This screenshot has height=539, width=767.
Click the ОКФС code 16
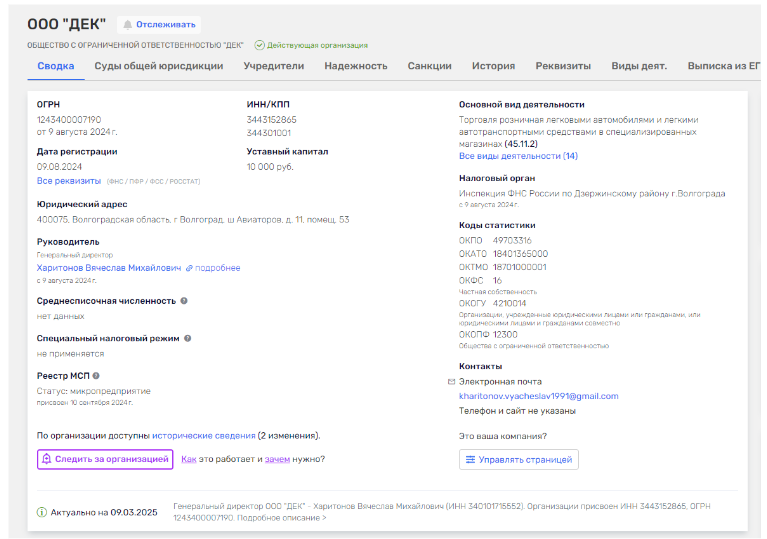pos(497,280)
